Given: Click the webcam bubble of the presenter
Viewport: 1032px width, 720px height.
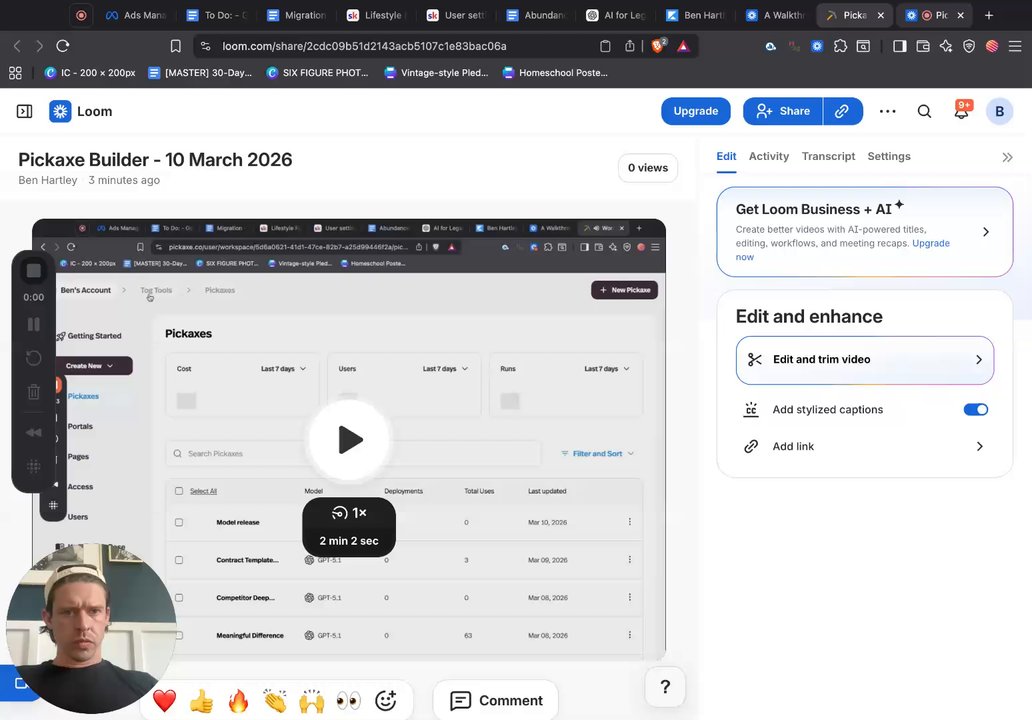Looking at the screenshot, I should [x=91, y=629].
